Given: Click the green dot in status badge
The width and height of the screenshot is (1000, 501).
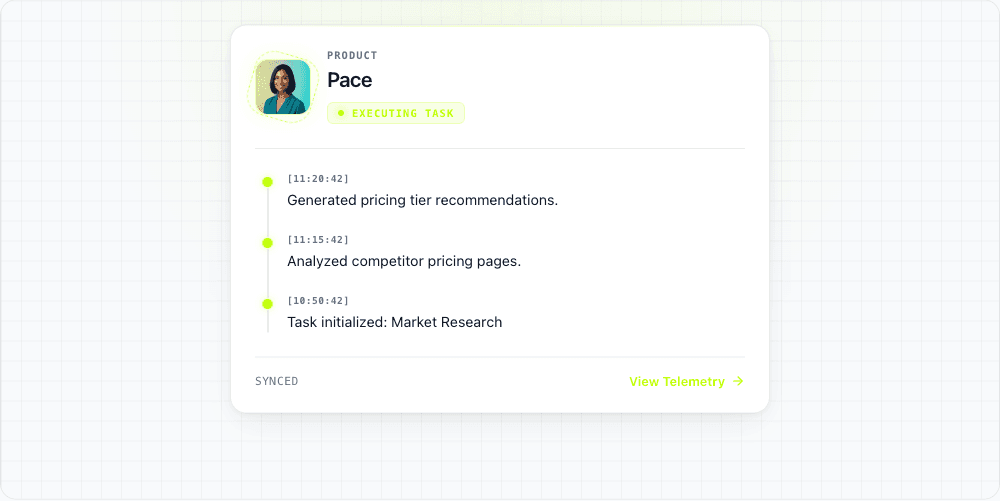Looking at the screenshot, I should click(x=340, y=113).
